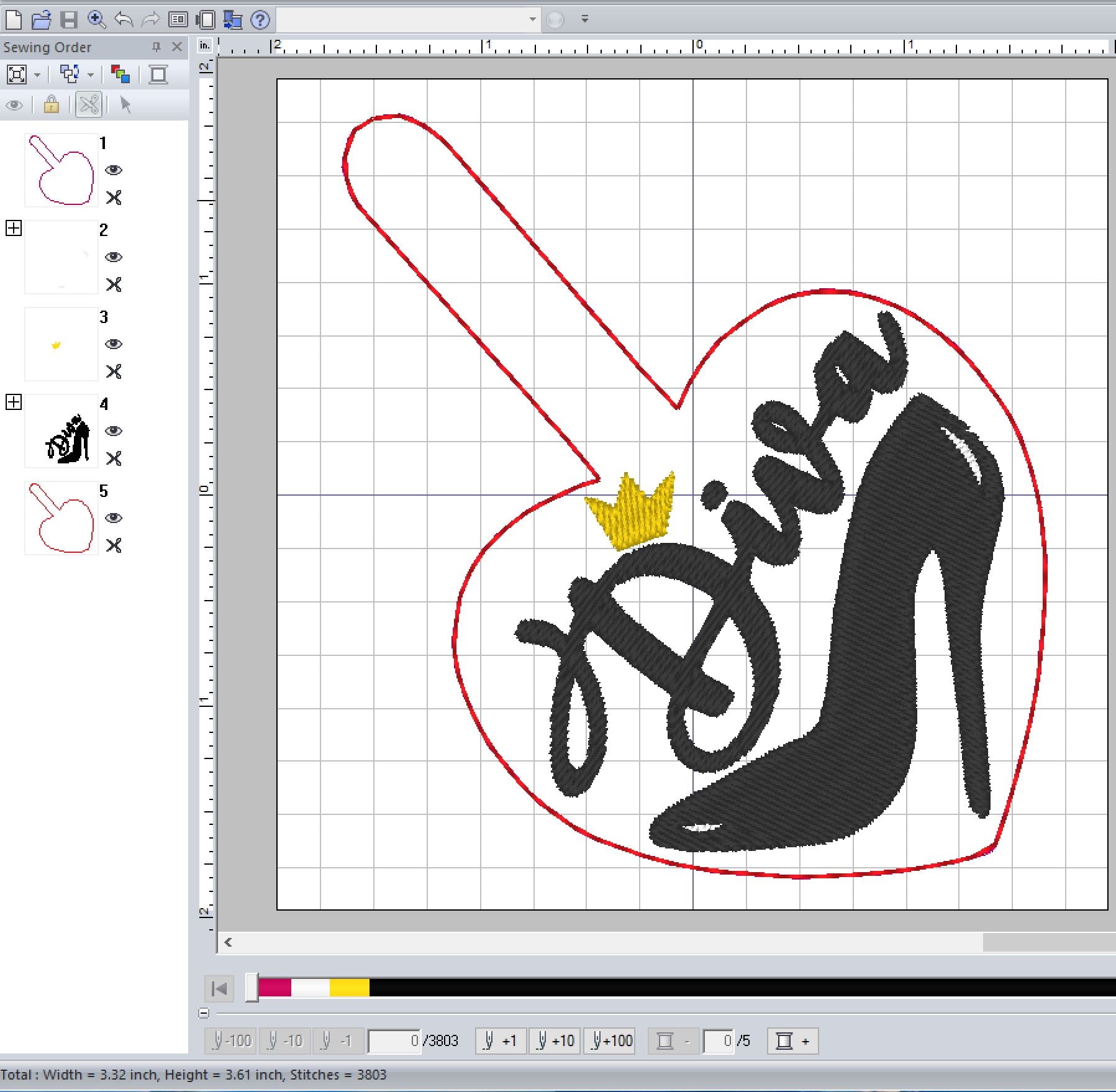Click the yellow segment in the color bar
Screen dimensions: 1116x1092
[x=349, y=988]
